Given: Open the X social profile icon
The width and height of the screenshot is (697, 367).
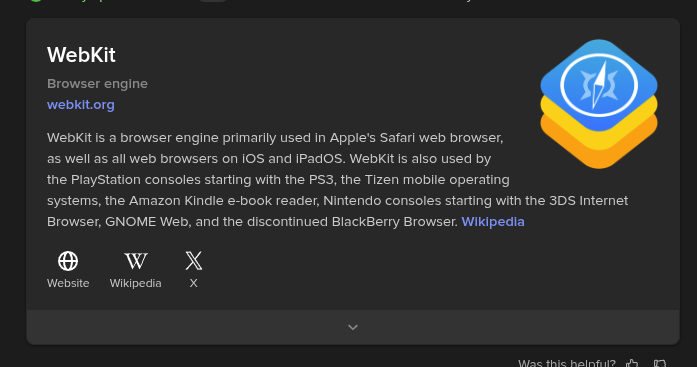Looking at the screenshot, I should 193,261.
